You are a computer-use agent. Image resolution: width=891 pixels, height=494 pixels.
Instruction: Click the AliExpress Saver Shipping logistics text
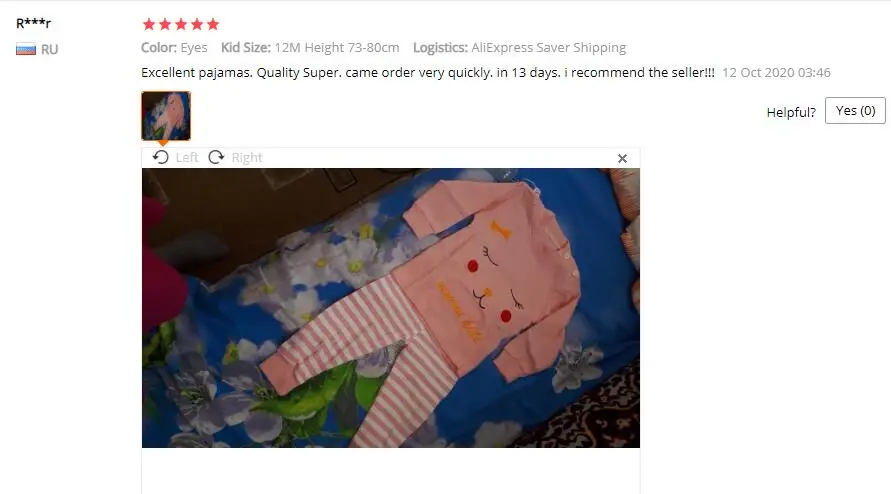click(x=548, y=48)
